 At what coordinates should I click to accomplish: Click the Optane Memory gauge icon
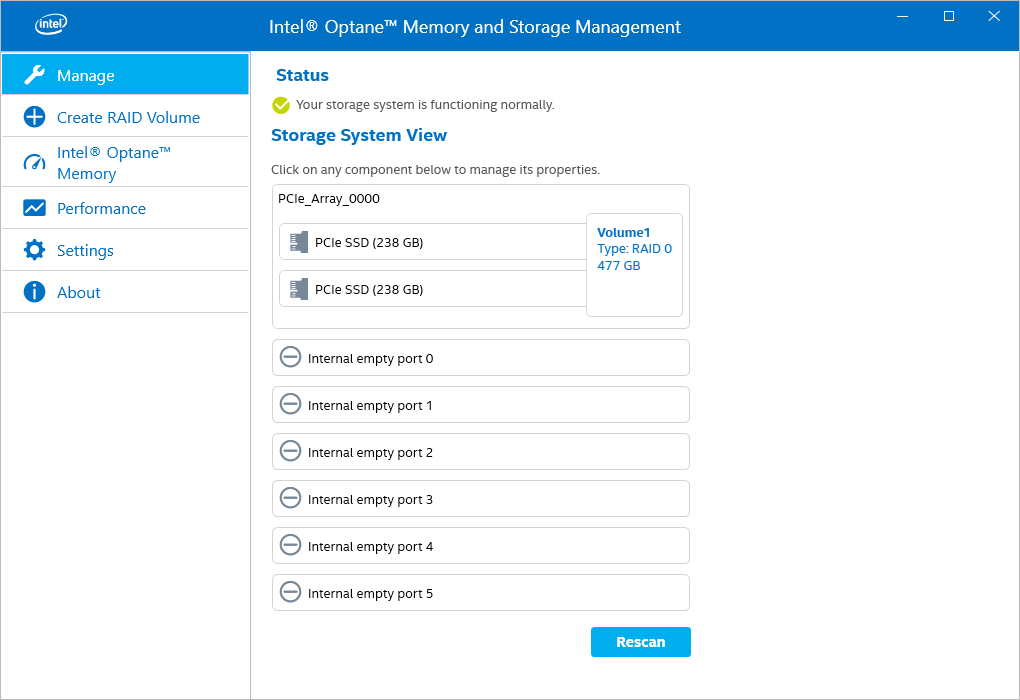pyautogui.click(x=34, y=162)
